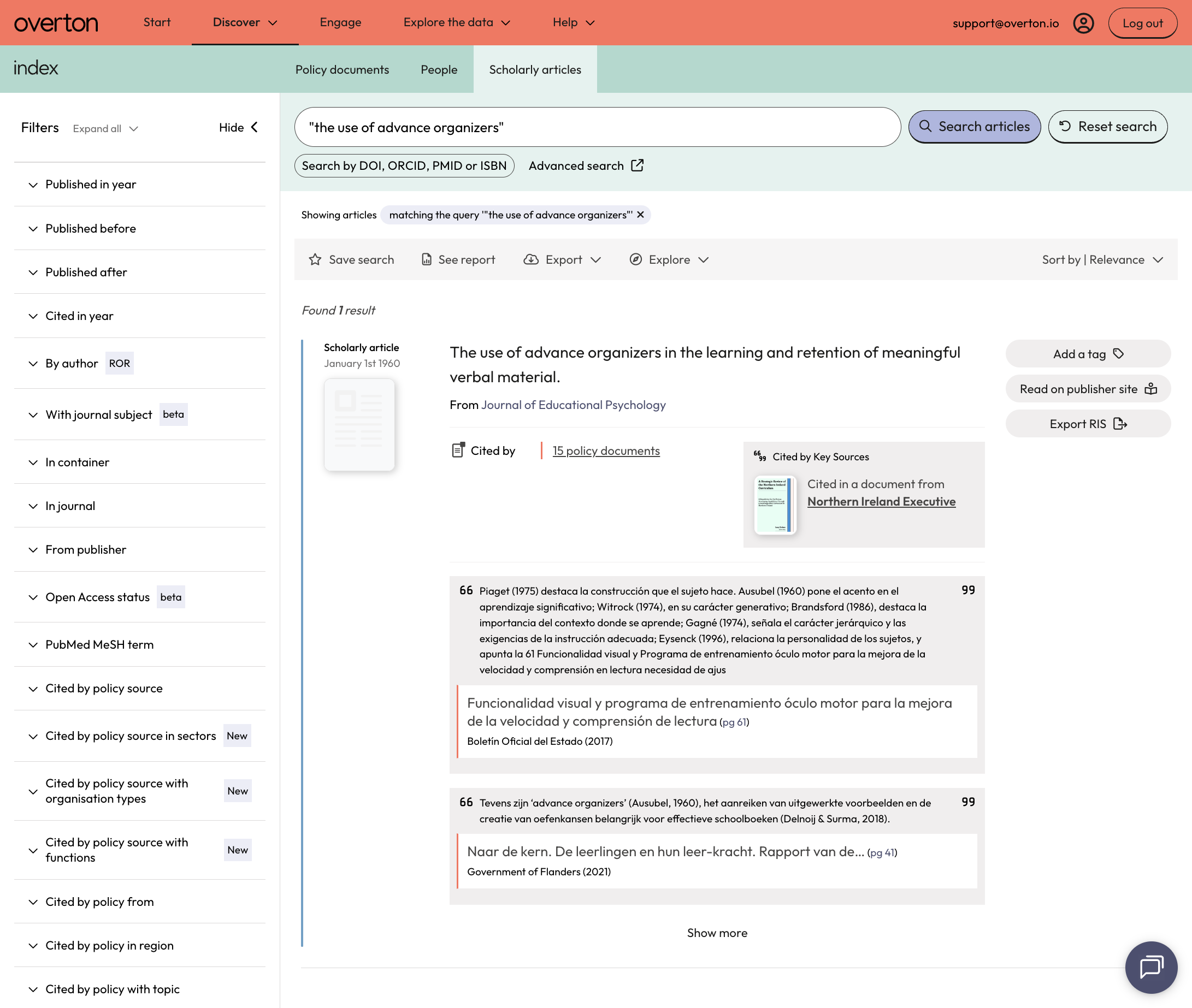The height and width of the screenshot is (1008, 1192).
Task: Click the Export RIS button
Action: tap(1088, 424)
